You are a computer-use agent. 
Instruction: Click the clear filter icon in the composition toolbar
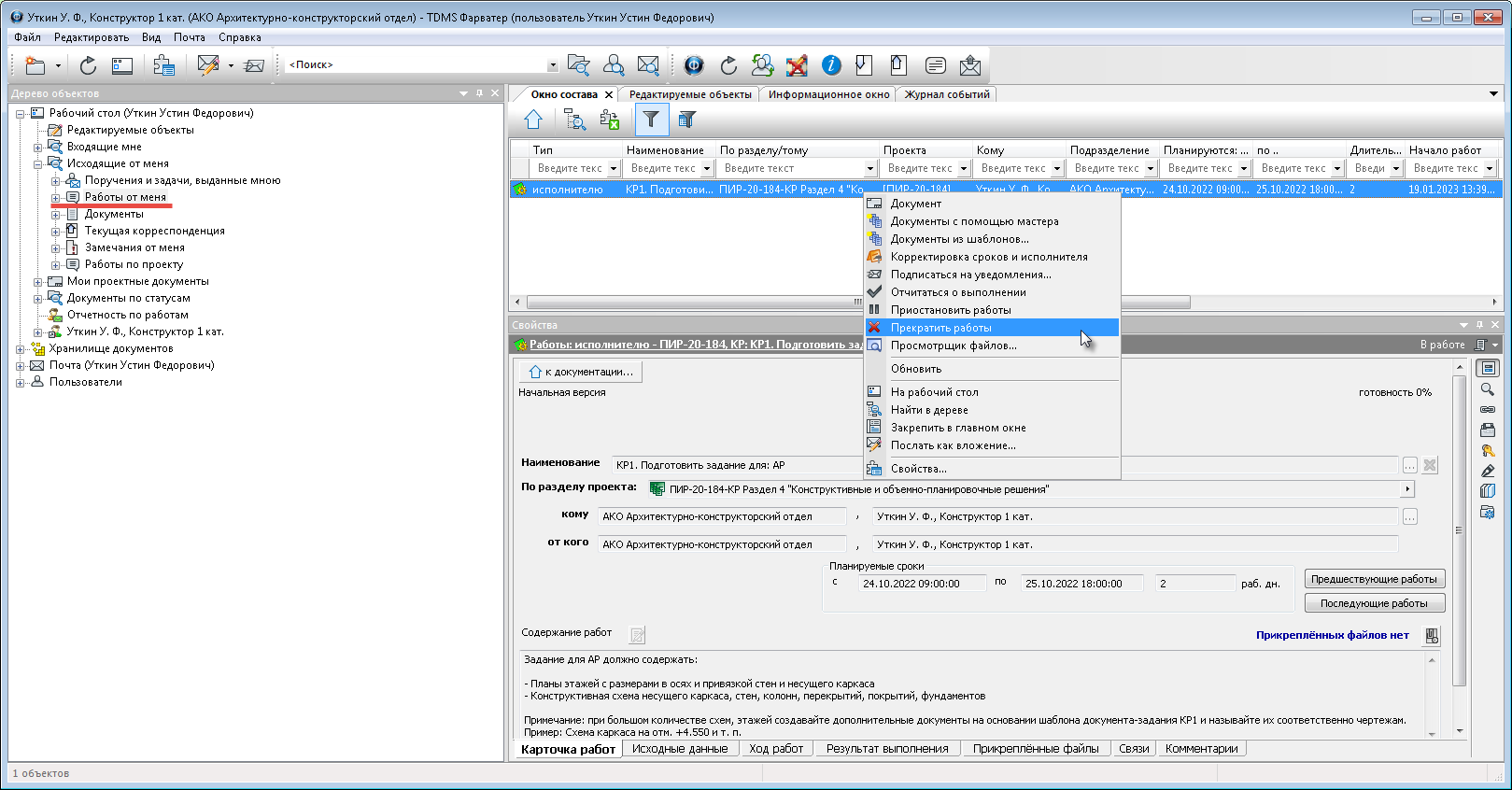click(687, 120)
